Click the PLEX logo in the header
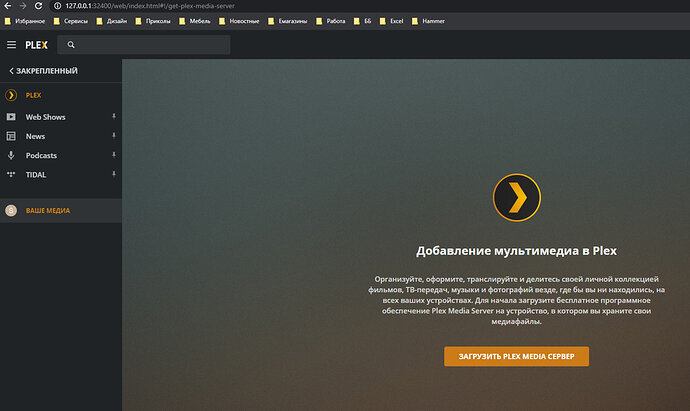 point(37,45)
